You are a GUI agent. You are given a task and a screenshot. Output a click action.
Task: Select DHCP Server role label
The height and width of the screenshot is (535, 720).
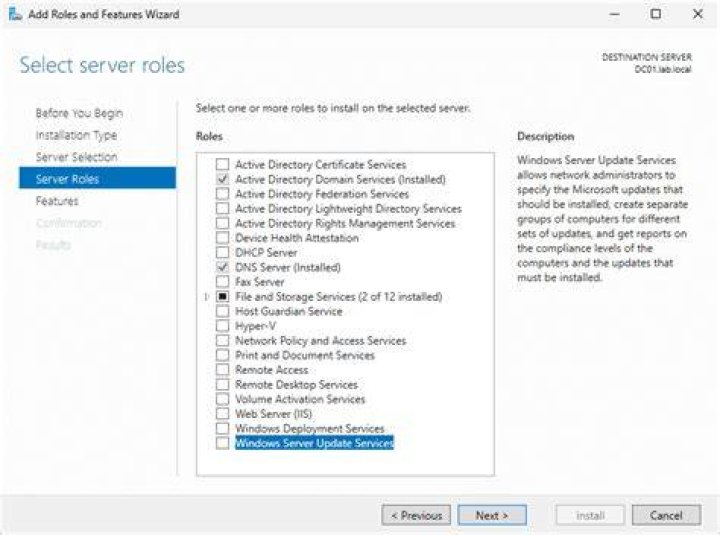[x=266, y=253]
